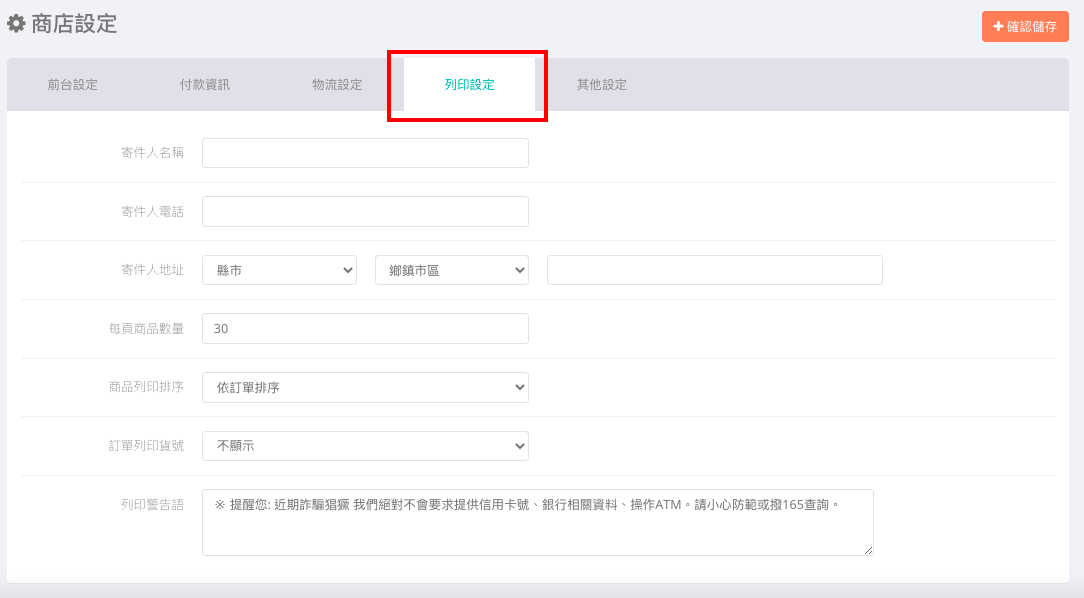Click the street address field after 鄉鎮市區
This screenshot has width=1084, height=598.
[x=715, y=270]
